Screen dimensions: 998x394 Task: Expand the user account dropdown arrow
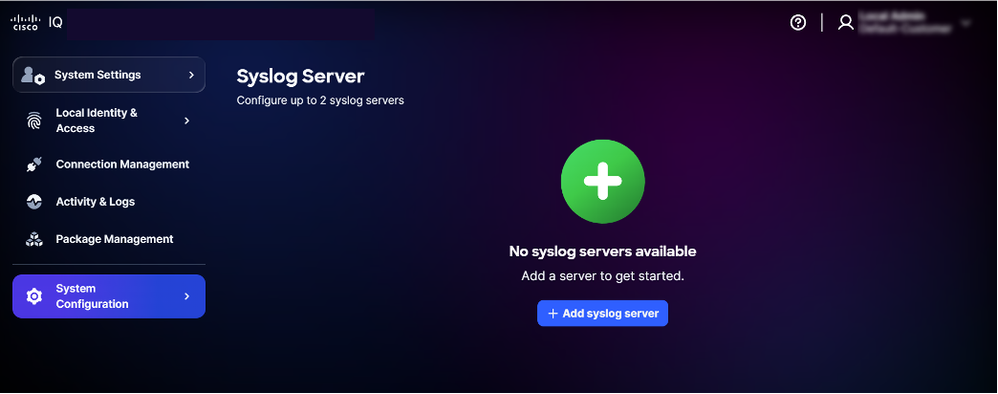[x=966, y=24]
